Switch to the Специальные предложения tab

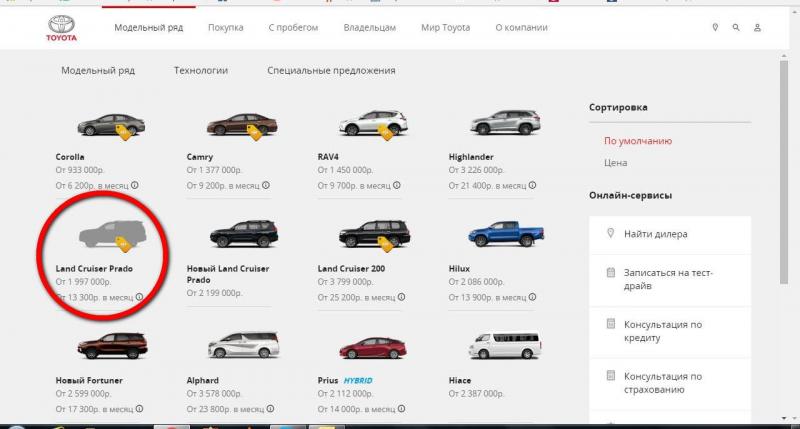(331, 70)
